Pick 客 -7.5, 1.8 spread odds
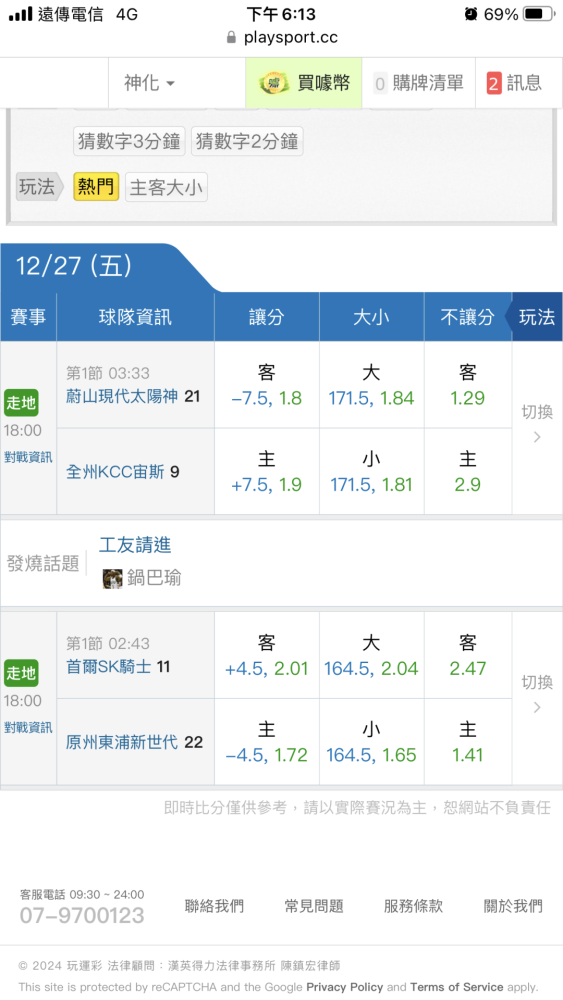Viewport: 563px width, 1000px height. pos(267,385)
